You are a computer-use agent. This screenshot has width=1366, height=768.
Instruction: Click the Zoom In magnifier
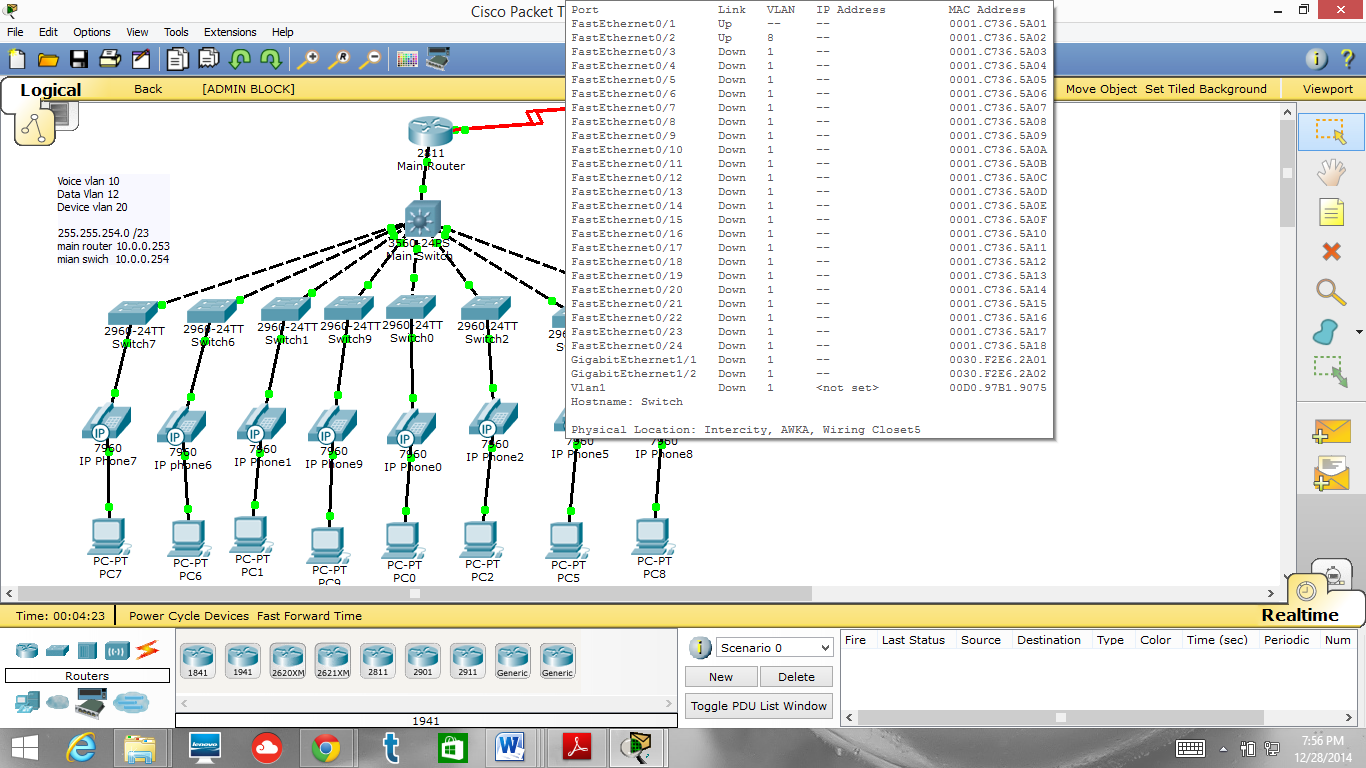(308, 59)
